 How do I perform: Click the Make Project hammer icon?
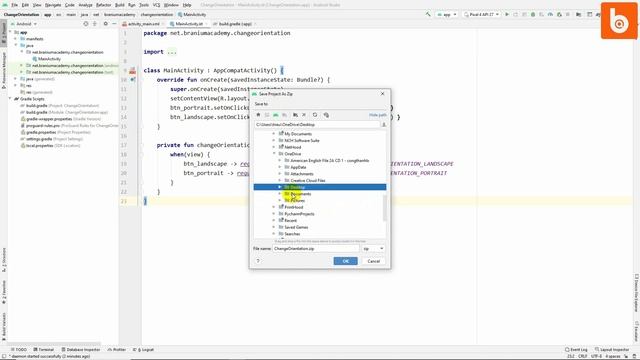point(428,14)
